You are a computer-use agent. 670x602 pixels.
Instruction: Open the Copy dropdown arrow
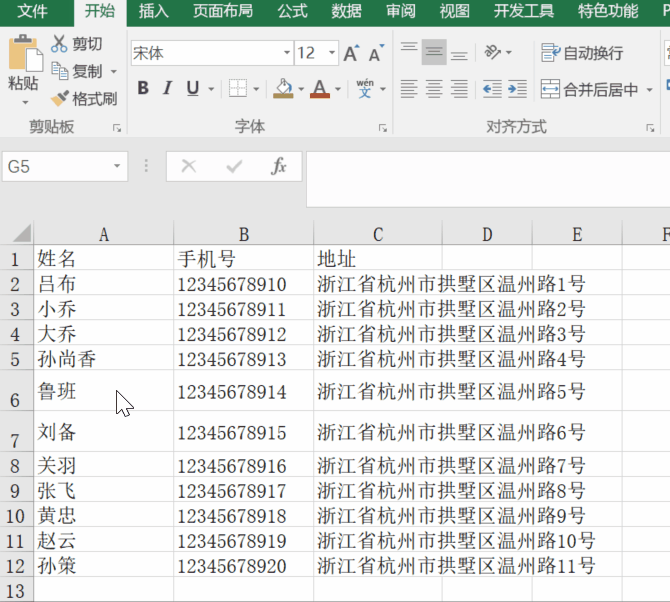click(114, 71)
